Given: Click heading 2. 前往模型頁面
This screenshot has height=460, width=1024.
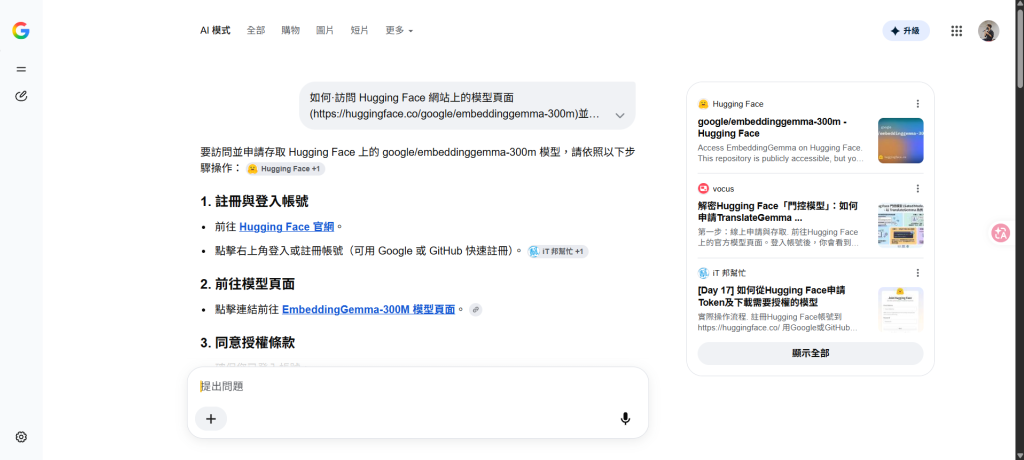Looking at the screenshot, I should (x=248, y=284).
